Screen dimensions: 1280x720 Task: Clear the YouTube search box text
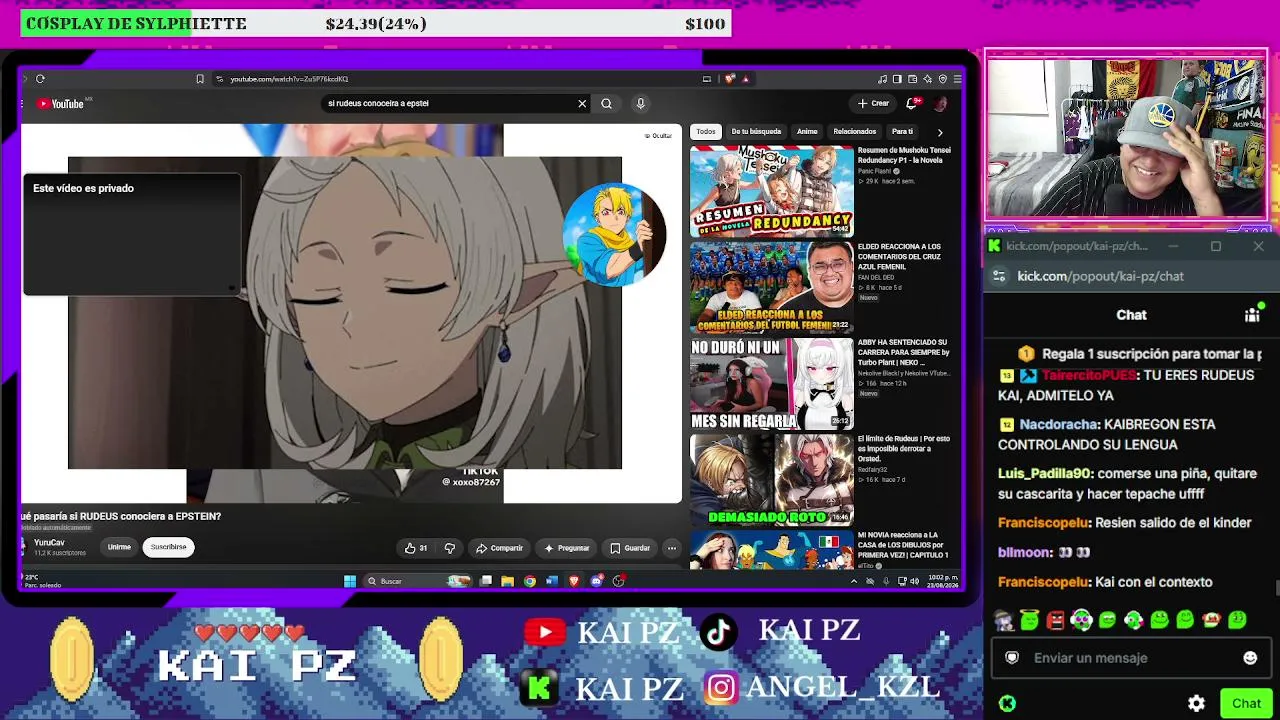[582, 103]
